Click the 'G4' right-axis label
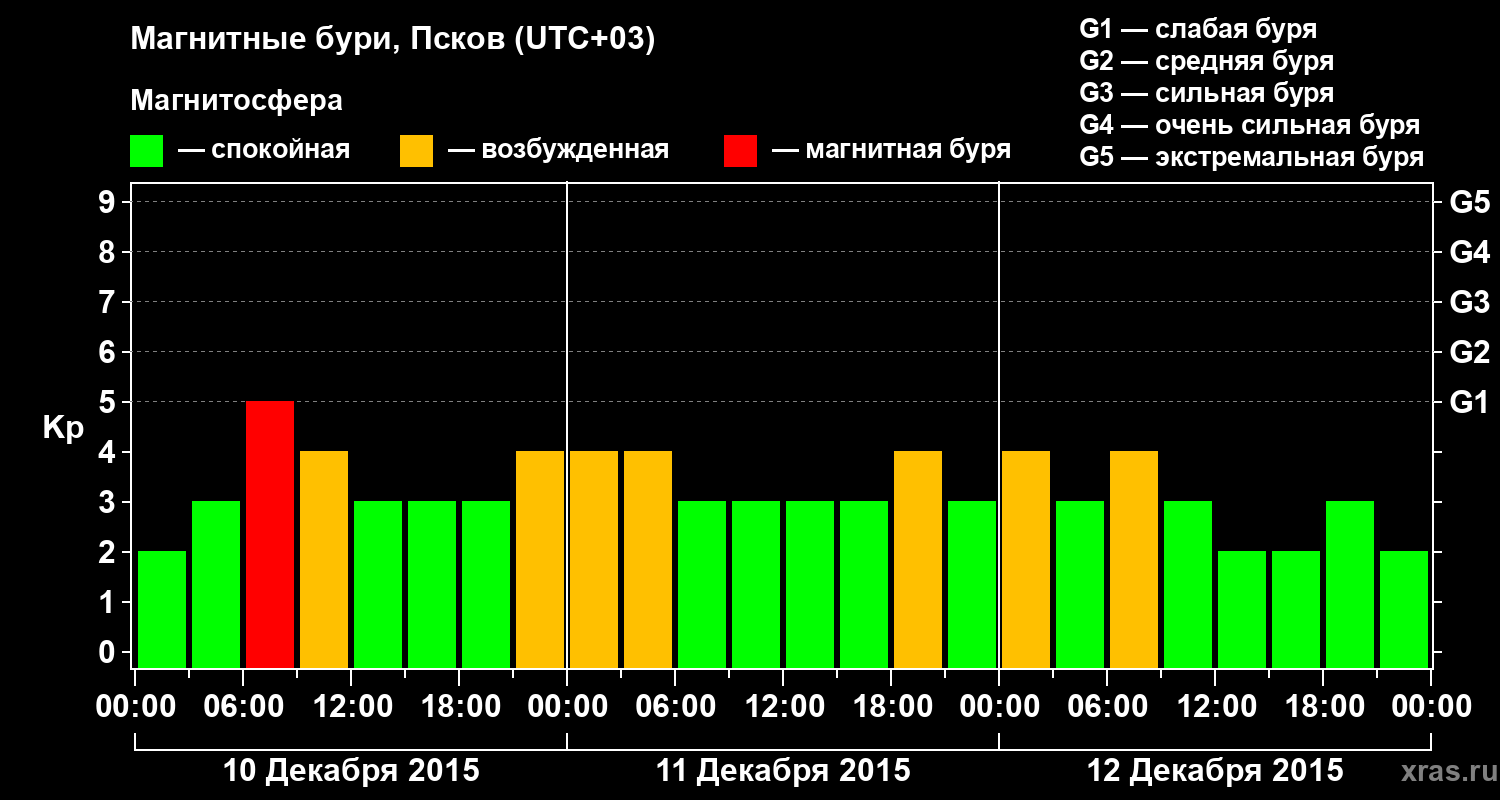Image resolution: width=1500 pixels, height=800 pixels. click(x=1469, y=252)
